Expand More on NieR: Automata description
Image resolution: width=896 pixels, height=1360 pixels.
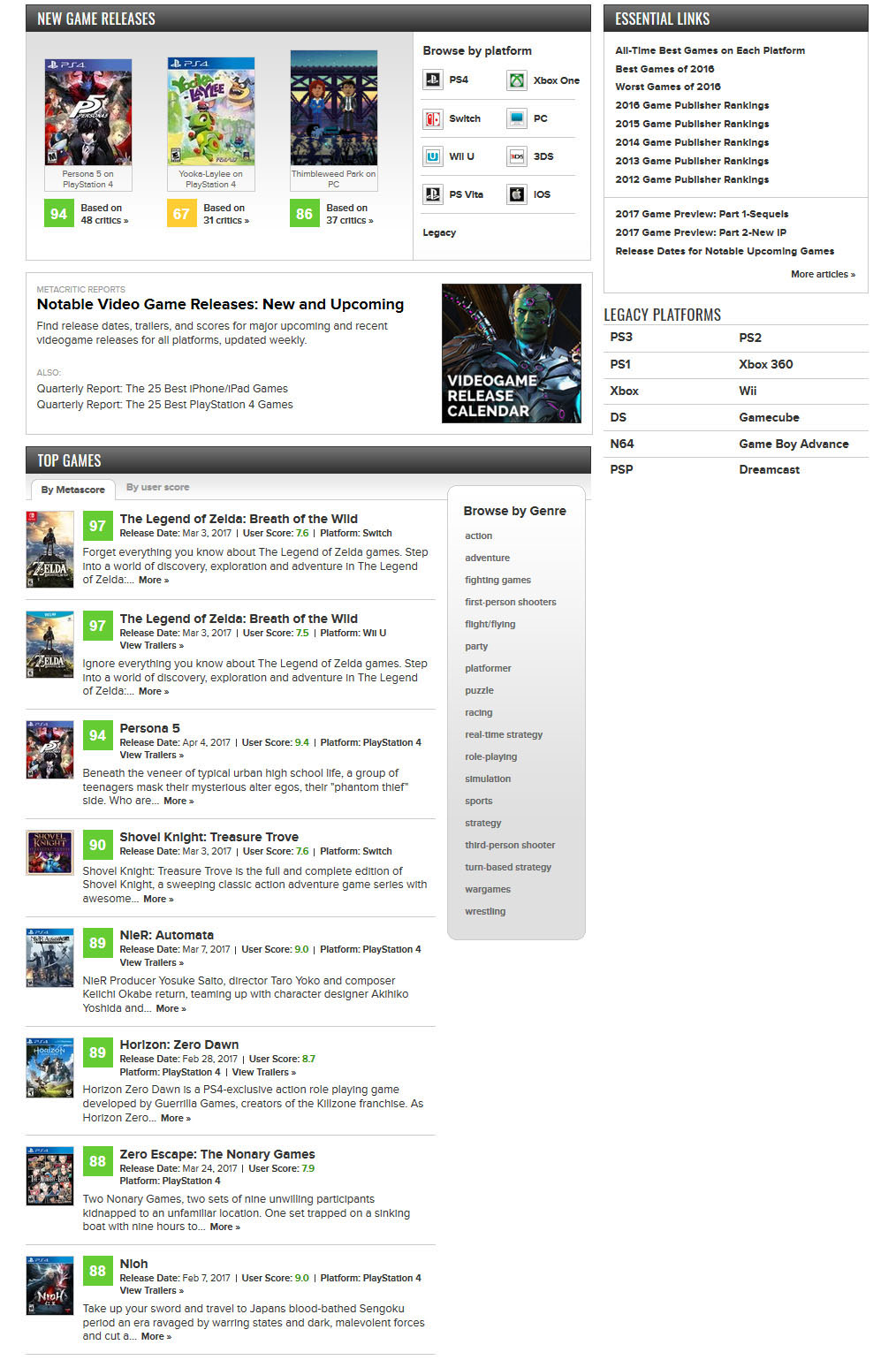click(x=171, y=1008)
